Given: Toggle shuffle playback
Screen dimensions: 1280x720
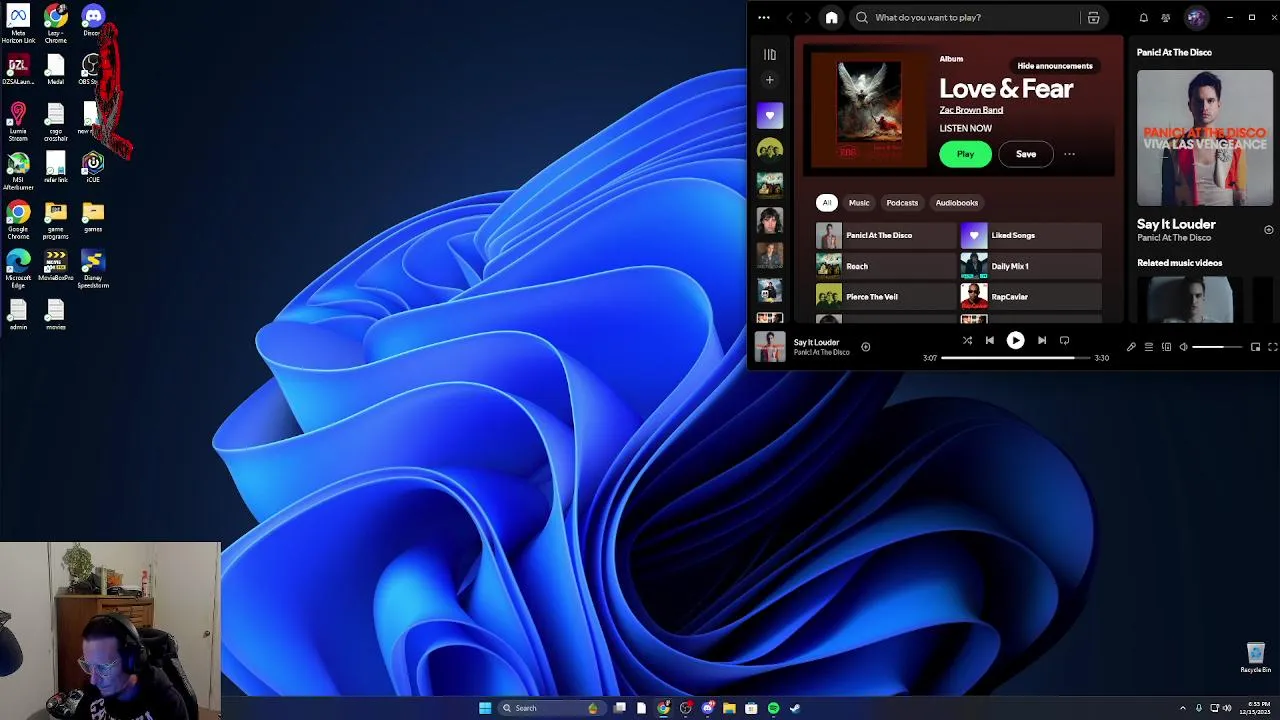Looking at the screenshot, I should (x=967, y=341).
